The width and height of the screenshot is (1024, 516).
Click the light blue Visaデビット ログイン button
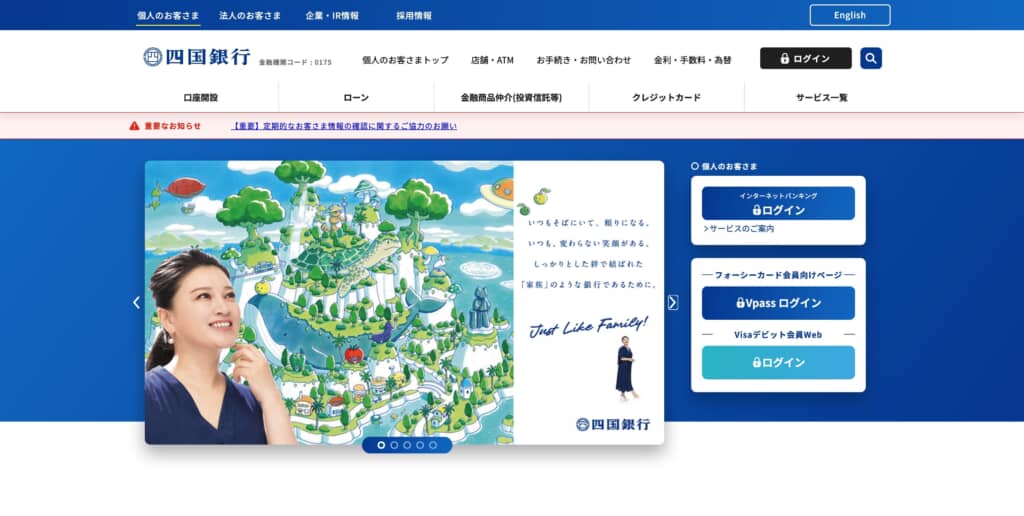pyautogui.click(x=778, y=363)
